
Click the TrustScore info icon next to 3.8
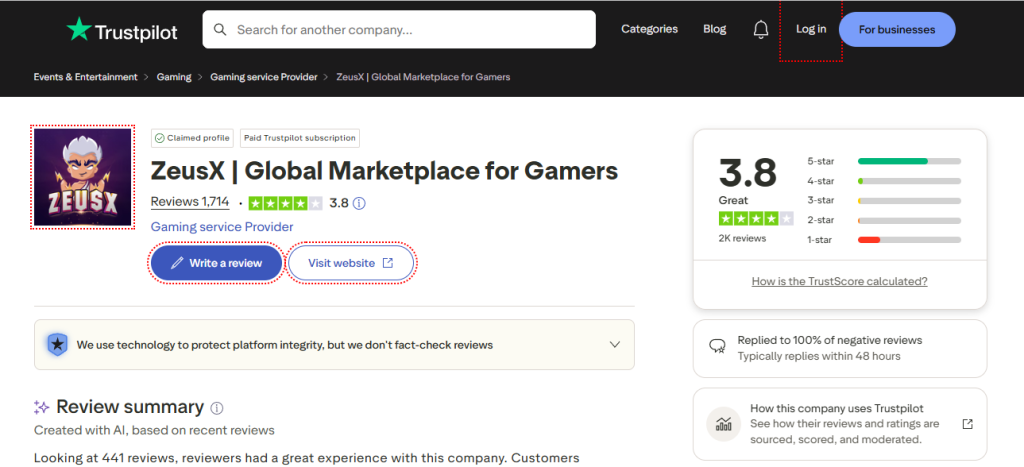[x=359, y=203]
